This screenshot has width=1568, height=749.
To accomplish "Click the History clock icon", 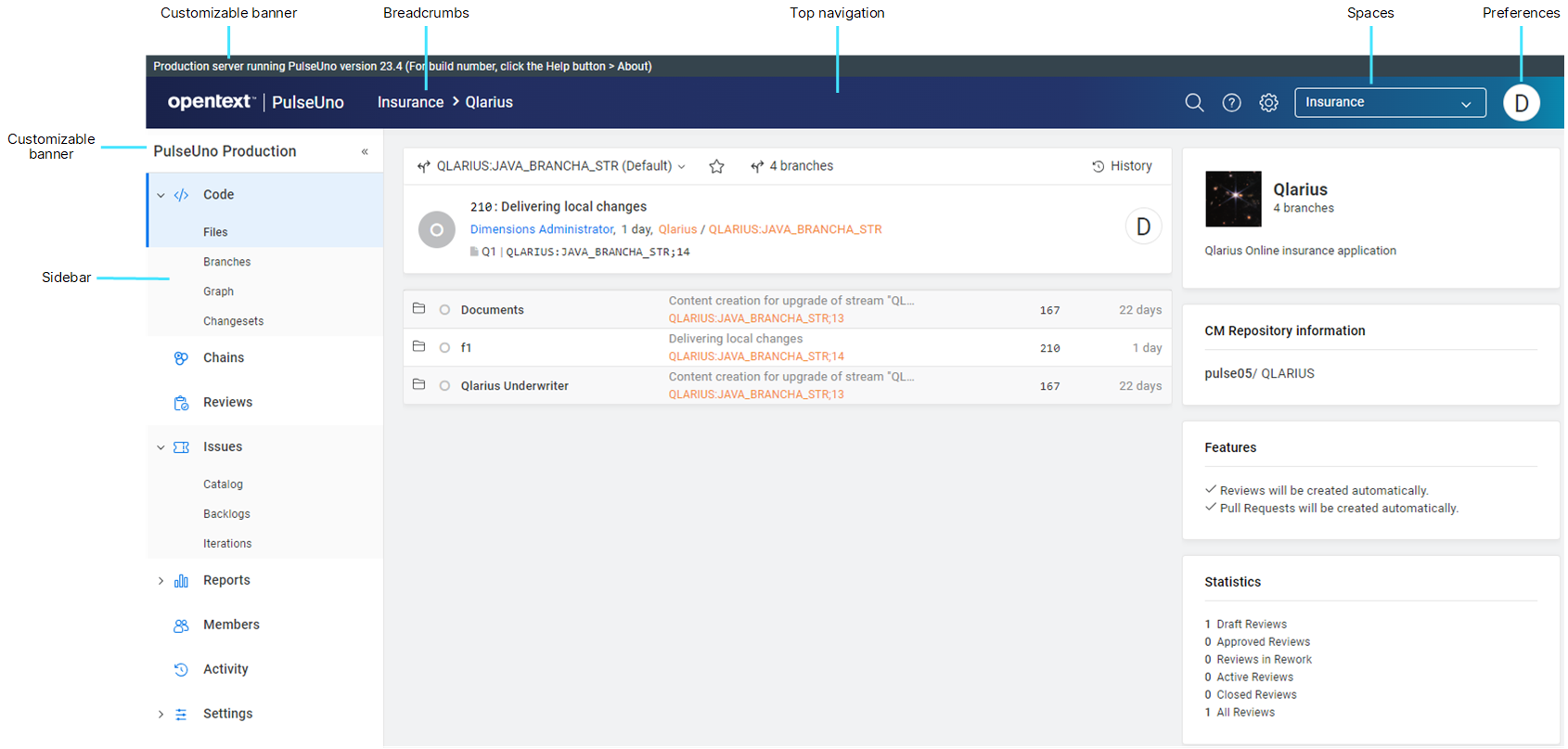I will [1099, 166].
